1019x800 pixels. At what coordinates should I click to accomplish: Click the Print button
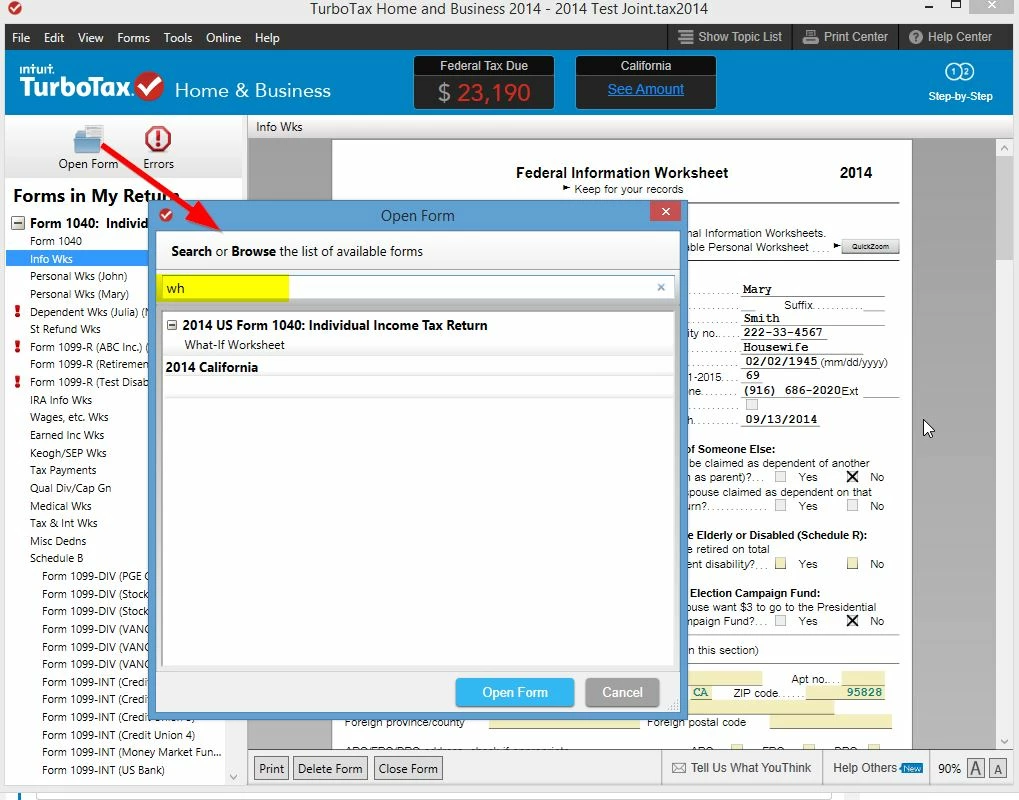[271, 769]
